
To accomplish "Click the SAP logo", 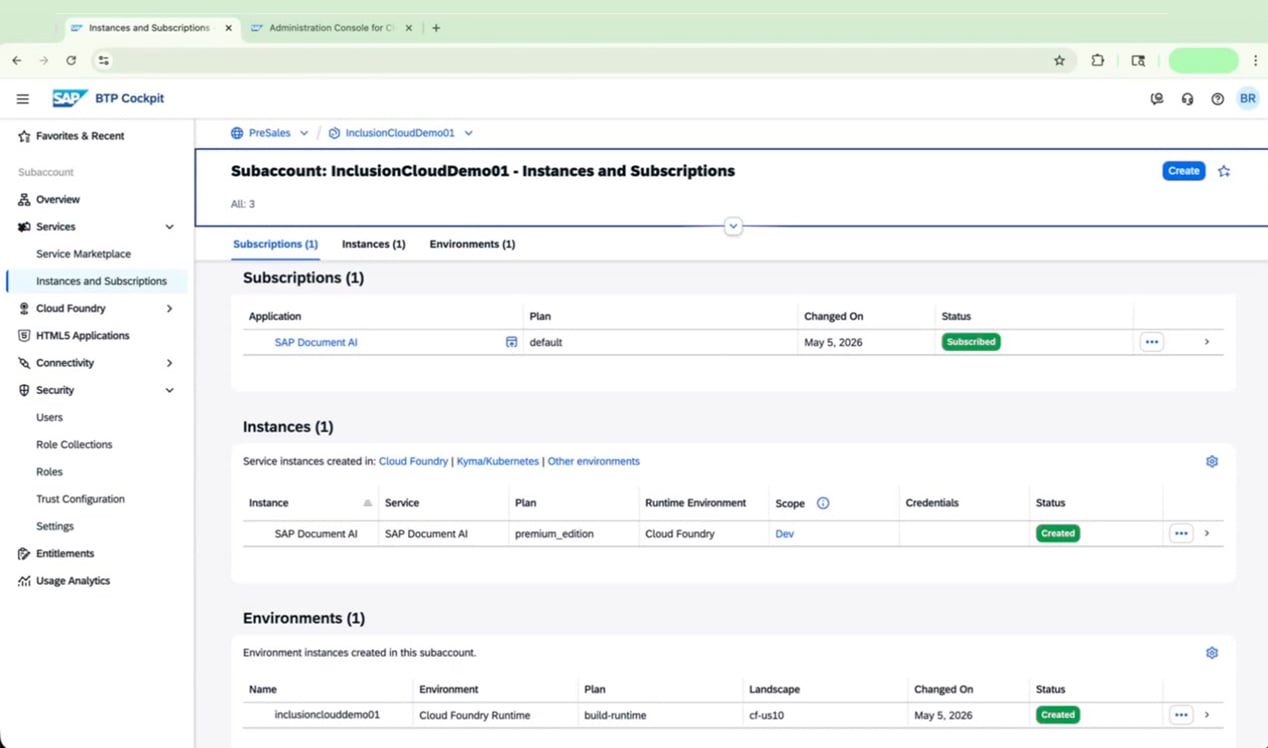I will point(70,98).
